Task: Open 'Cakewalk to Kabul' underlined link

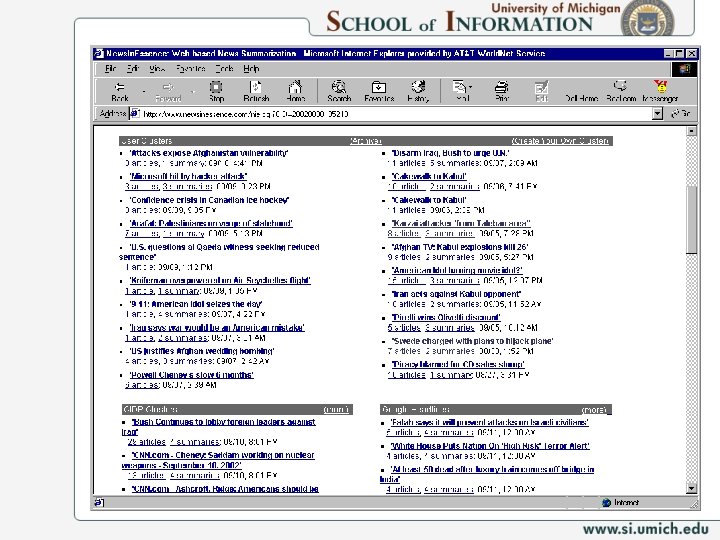Action: 428,176
